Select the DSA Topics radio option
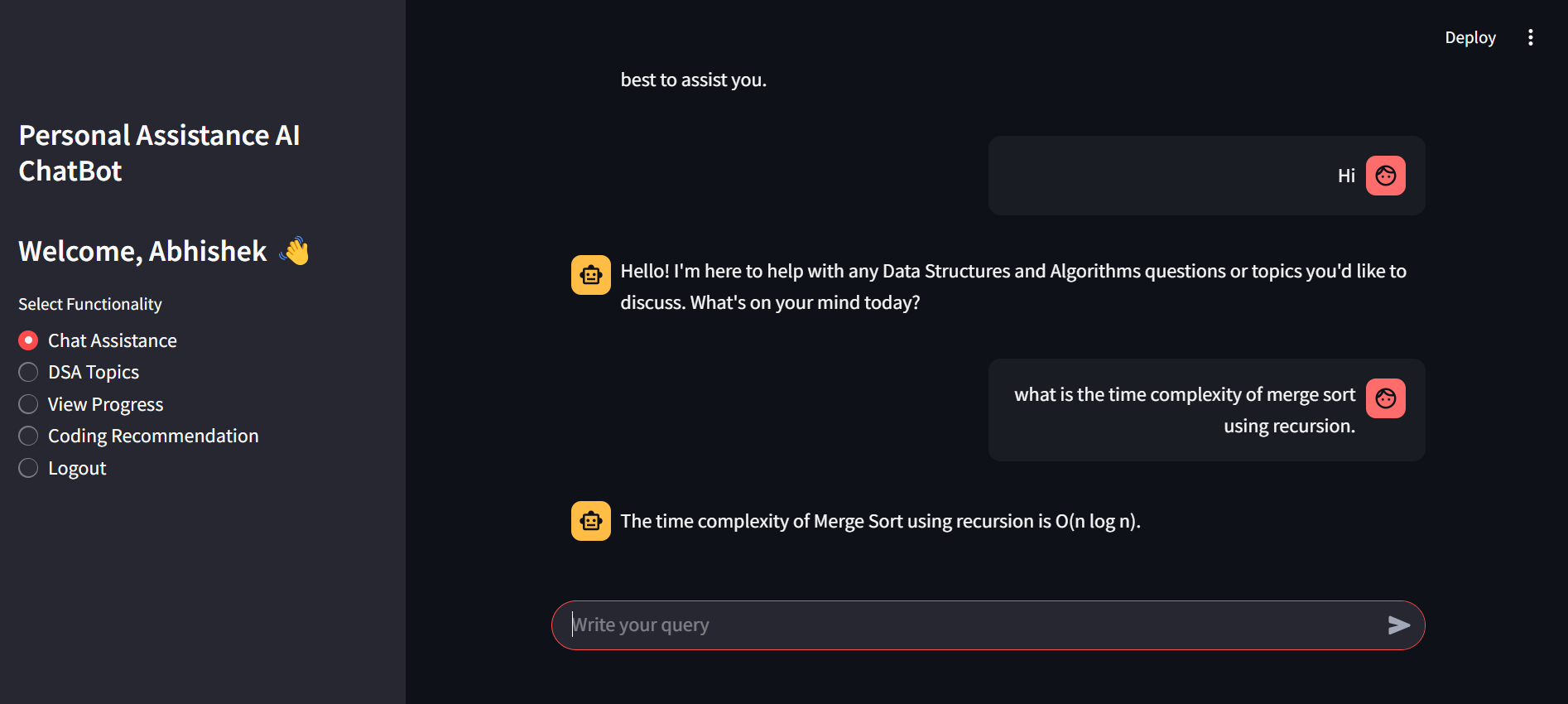The image size is (1568, 704). tap(79, 372)
